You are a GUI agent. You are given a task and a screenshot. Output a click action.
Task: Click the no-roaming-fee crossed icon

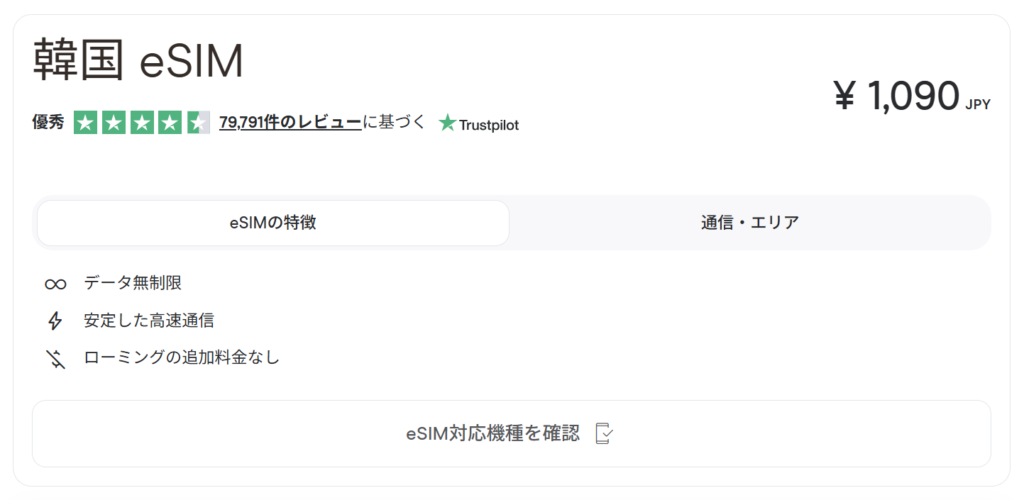(x=55, y=358)
